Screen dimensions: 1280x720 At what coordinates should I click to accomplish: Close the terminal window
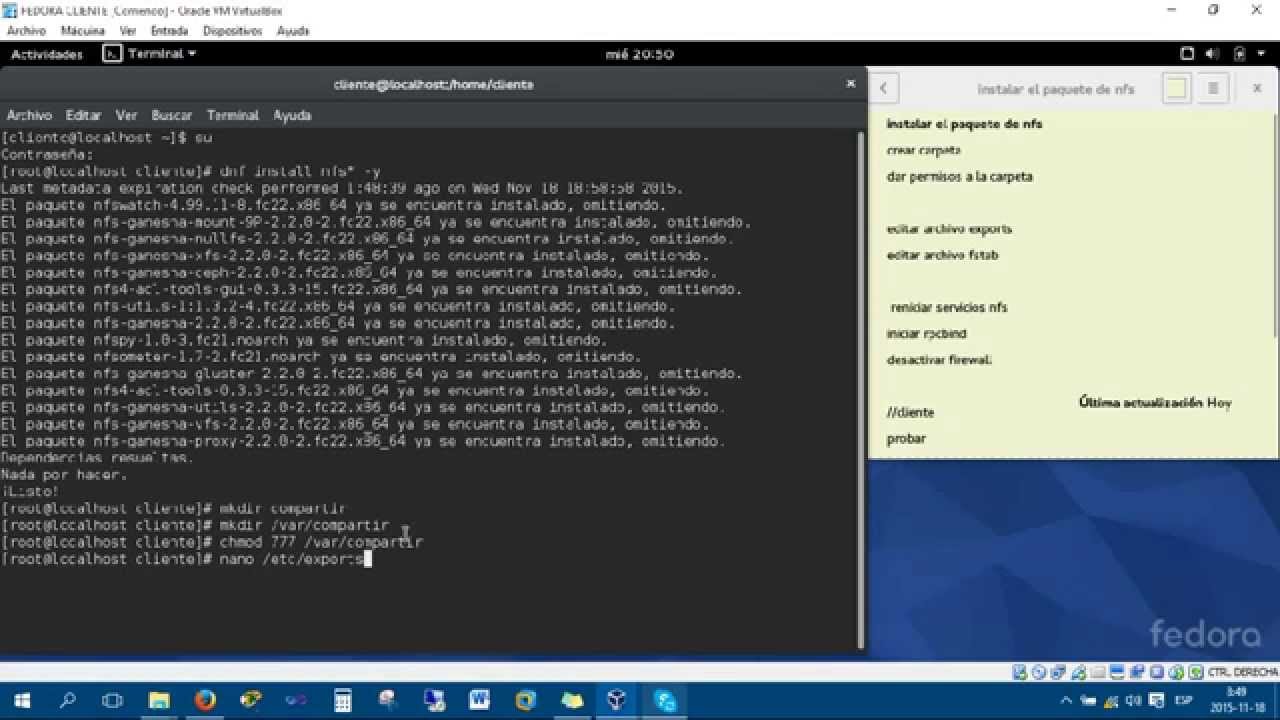coord(851,84)
